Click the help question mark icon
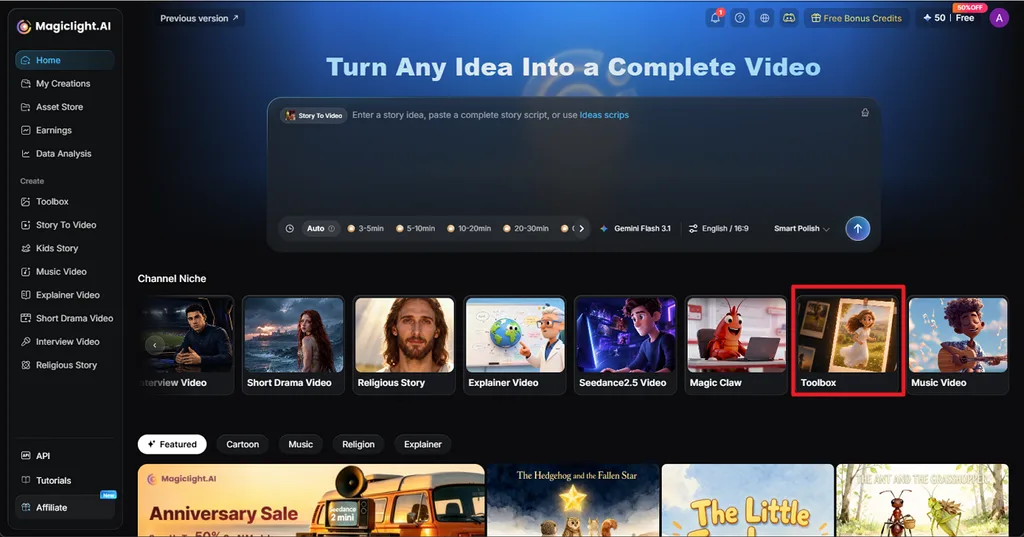Viewport: 1024px width, 537px height. coord(739,18)
